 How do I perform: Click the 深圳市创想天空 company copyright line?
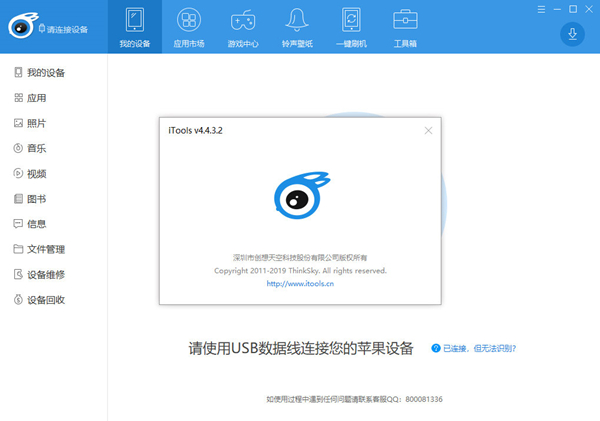point(300,258)
